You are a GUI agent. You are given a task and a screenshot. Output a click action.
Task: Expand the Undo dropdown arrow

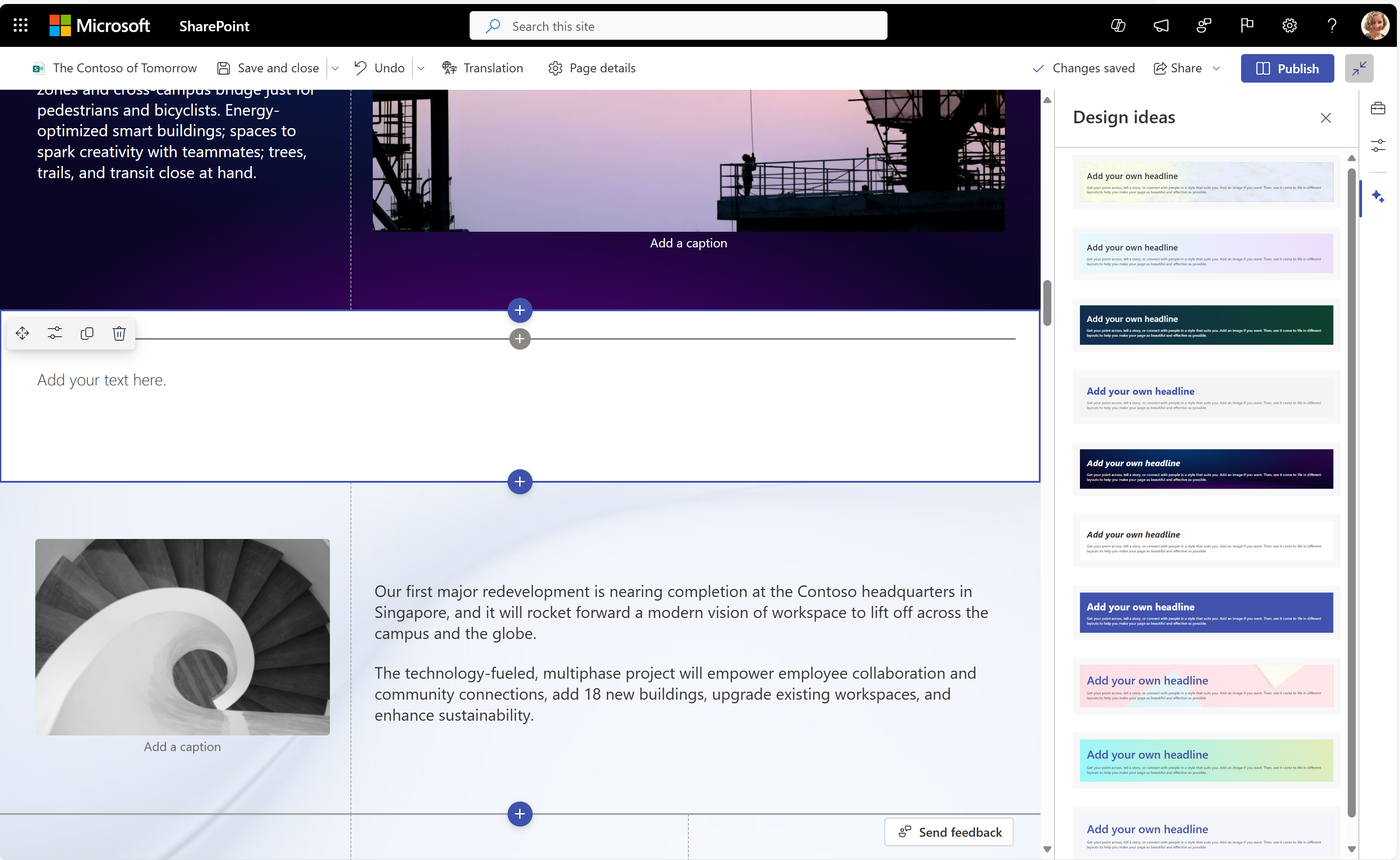[421, 68]
